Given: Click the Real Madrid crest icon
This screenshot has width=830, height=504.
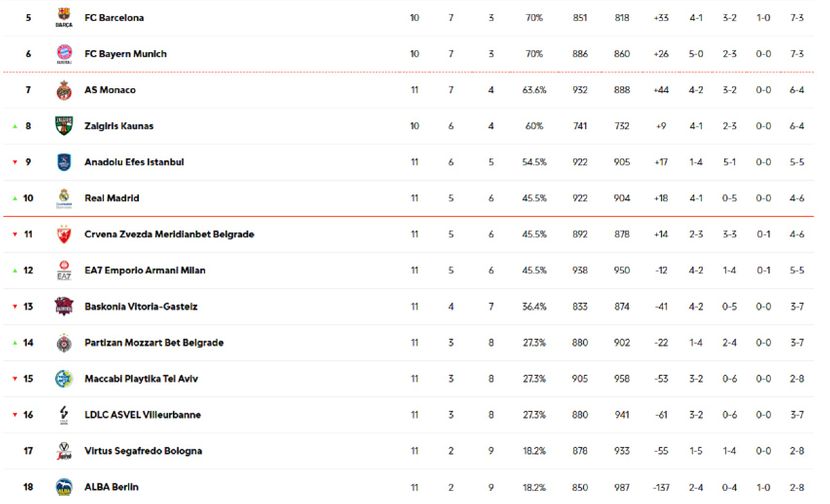Looking at the screenshot, I should pyautogui.click(x=64, y=198).
